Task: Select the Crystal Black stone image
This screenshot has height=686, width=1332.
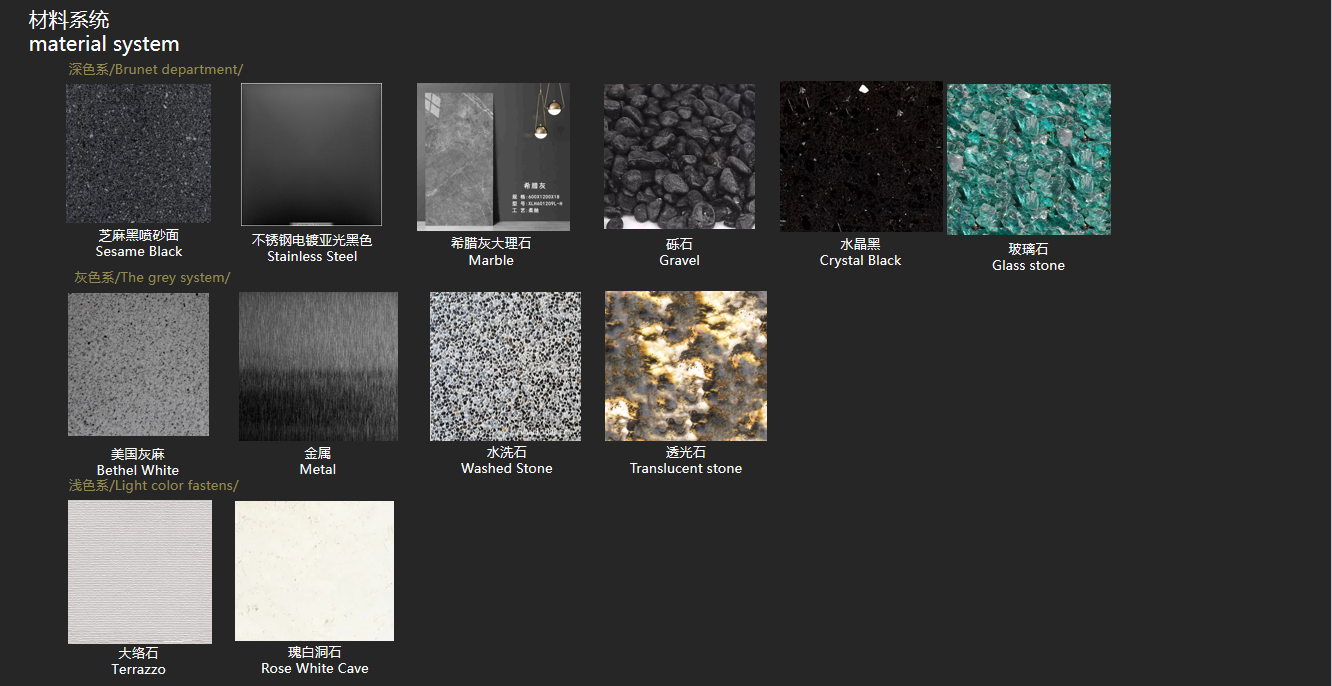Action: click(x=861, y=156)
